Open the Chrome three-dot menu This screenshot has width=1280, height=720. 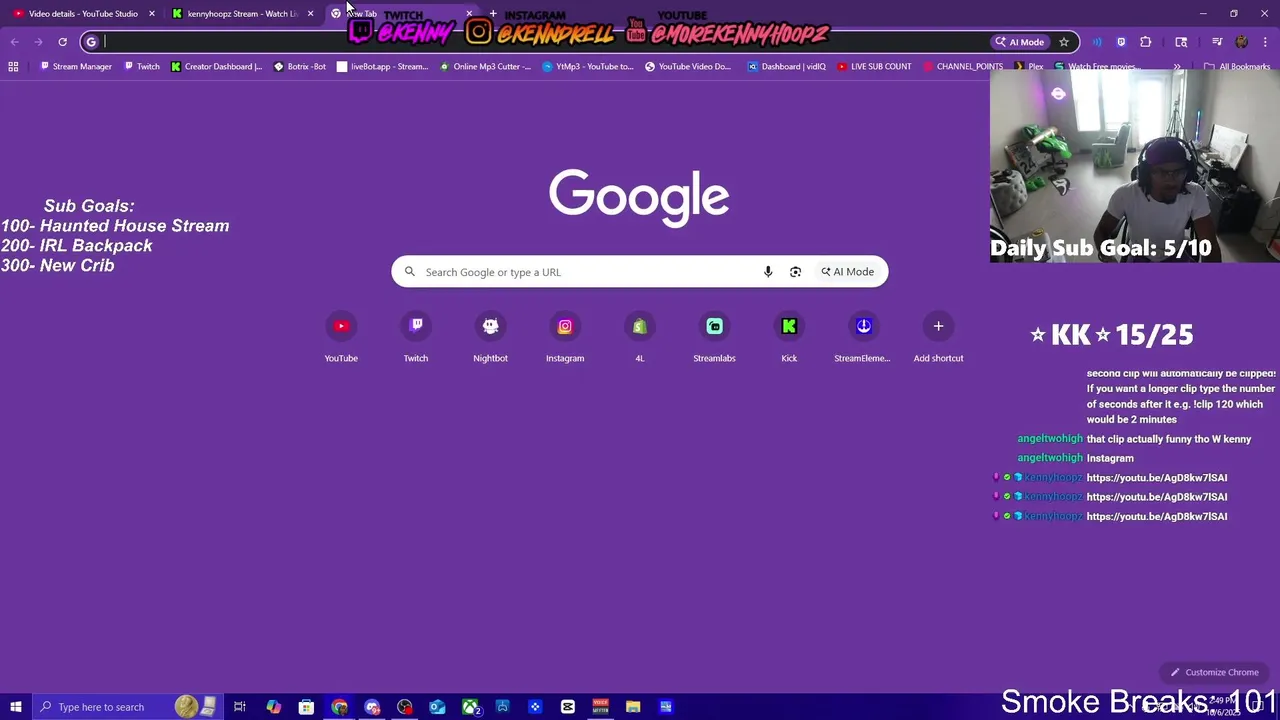[1266, 42]
